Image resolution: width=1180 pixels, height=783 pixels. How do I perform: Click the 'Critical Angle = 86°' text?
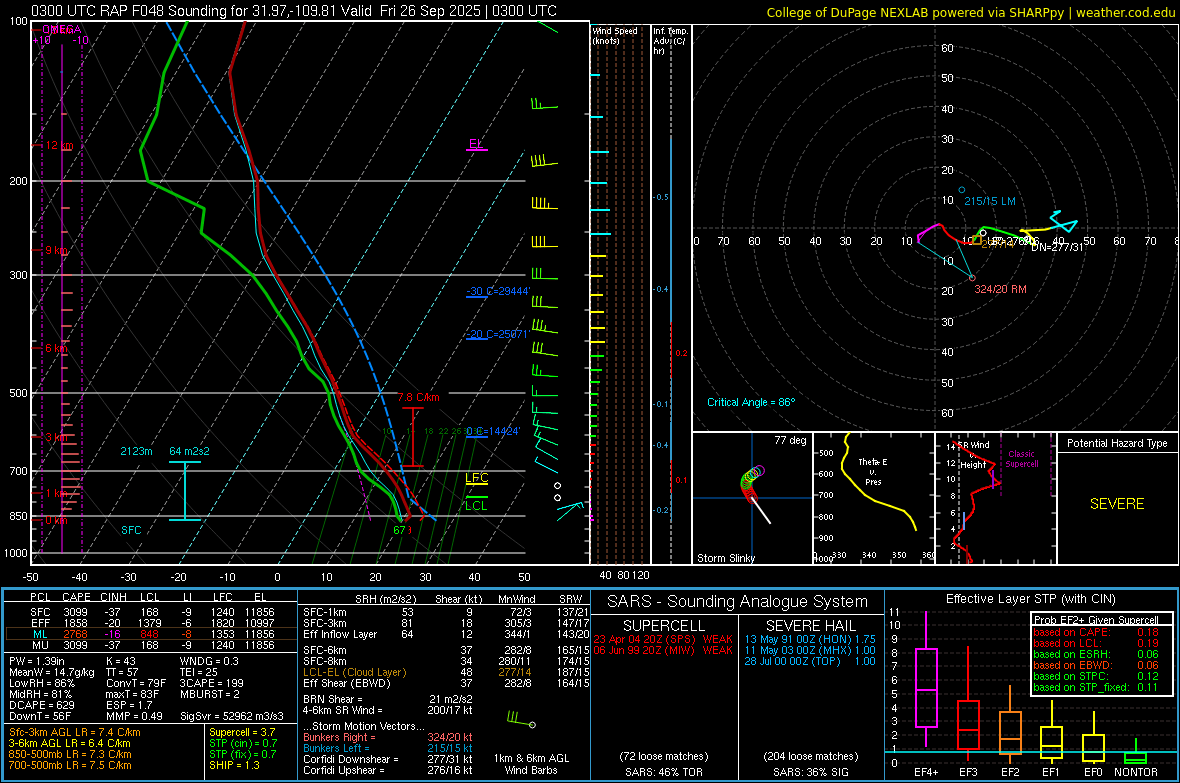[751, 402]
